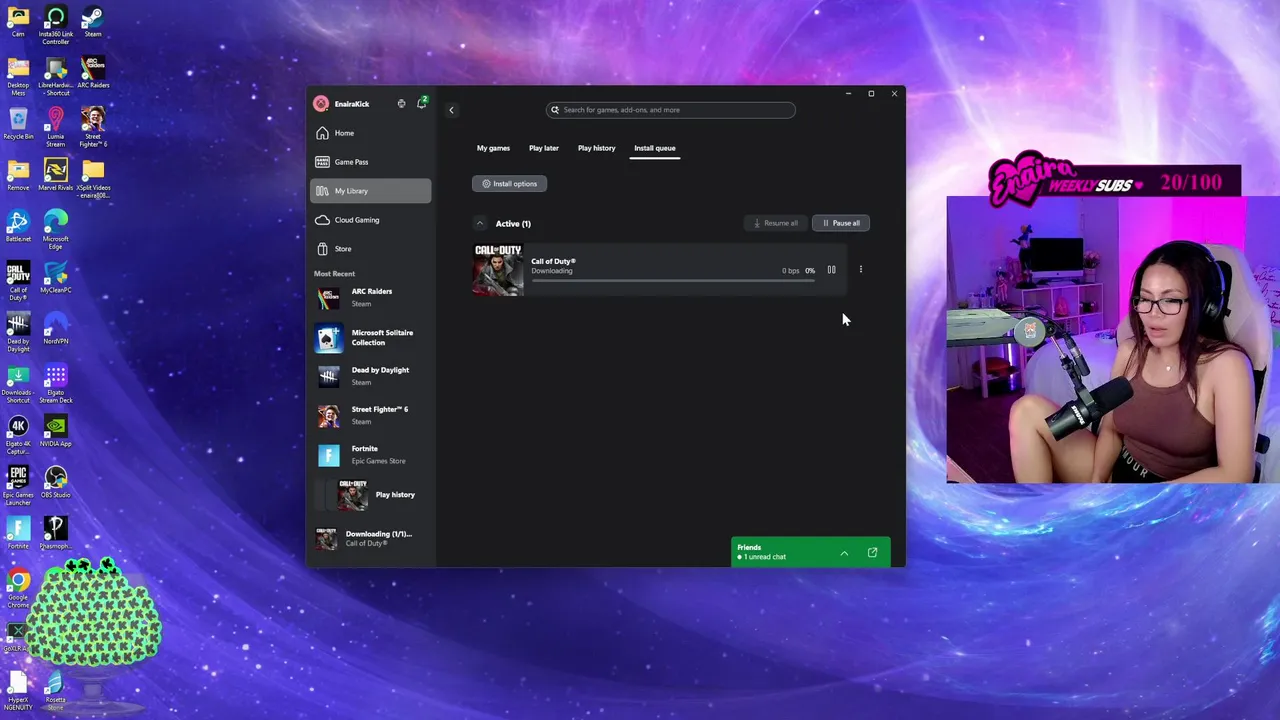Open Insta360 Link Controller desktop icon
The image size is (1280, 720).
point(55,25)
